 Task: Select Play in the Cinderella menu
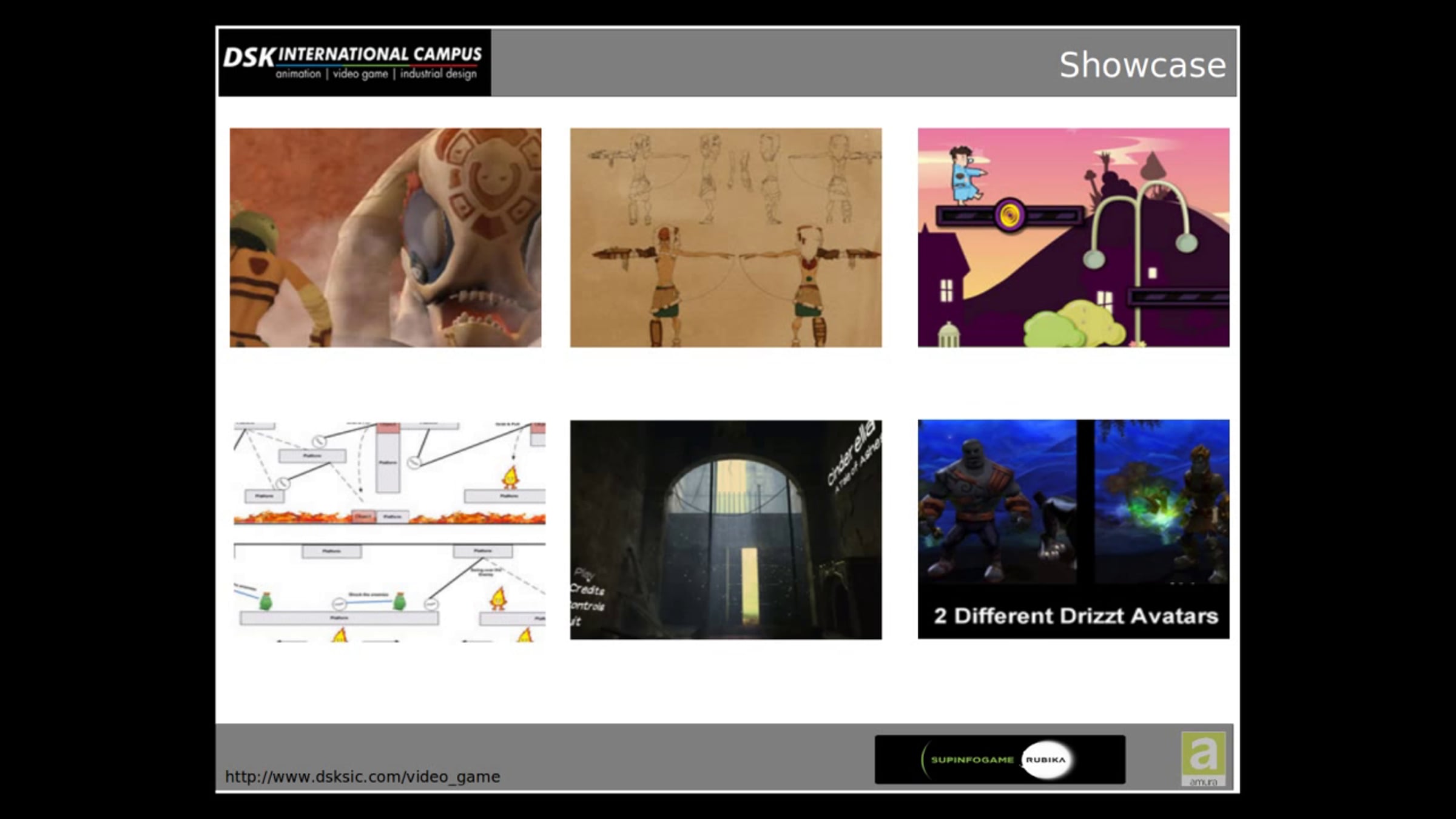point(584,573)
